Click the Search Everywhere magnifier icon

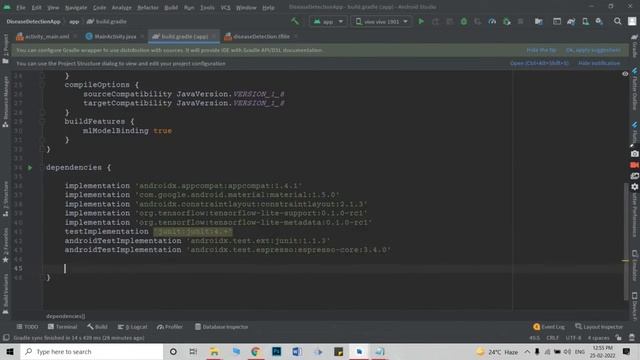(618, 21)
